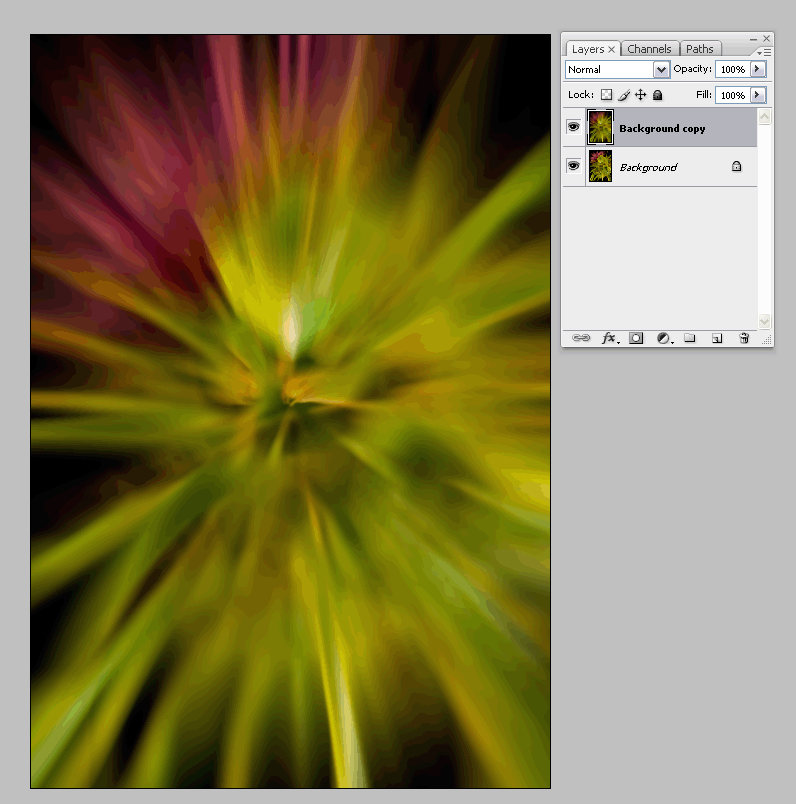The width and height of the screenshot is (796, 804).
Task: Expand the Opacity slider arrow
Action: 758,70
